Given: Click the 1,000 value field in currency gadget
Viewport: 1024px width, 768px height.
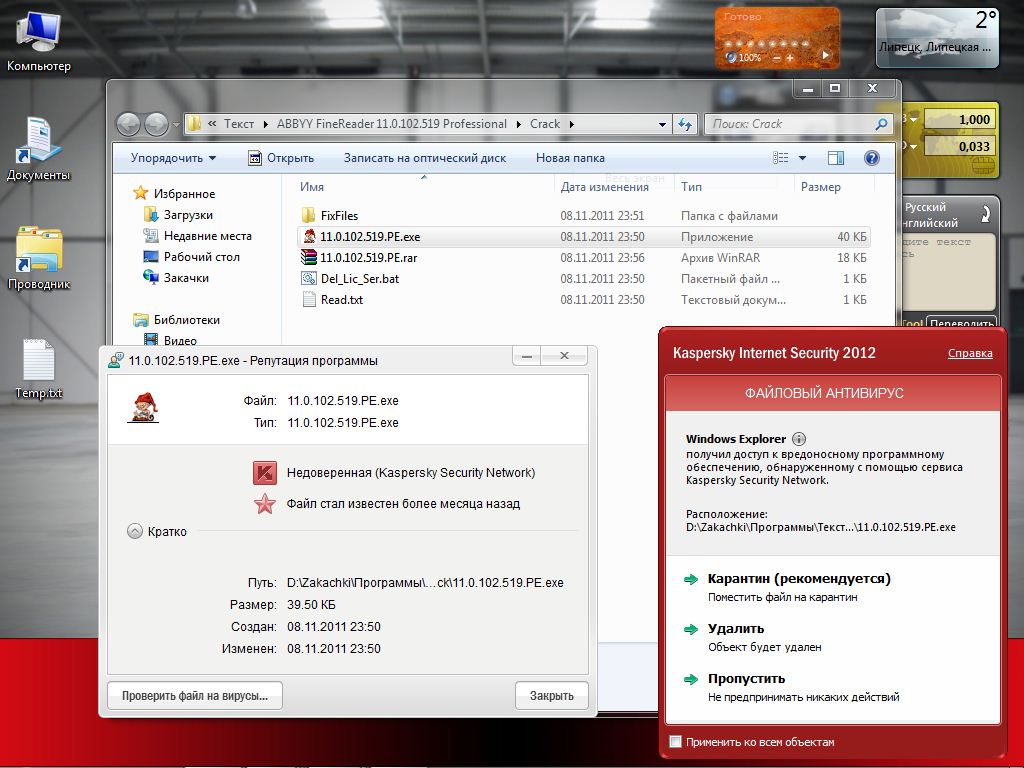Looking at the screenshot, I should 960,120.
